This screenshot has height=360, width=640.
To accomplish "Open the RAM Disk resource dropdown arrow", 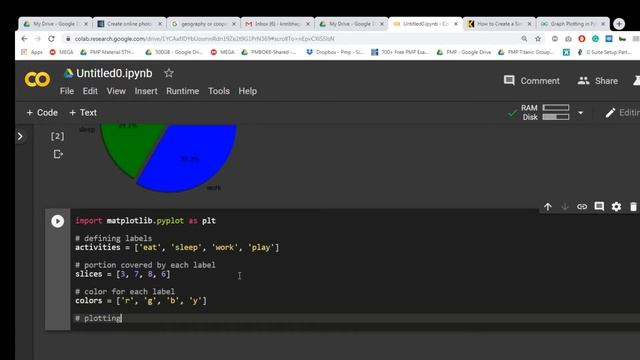I will tap(580, 113).
